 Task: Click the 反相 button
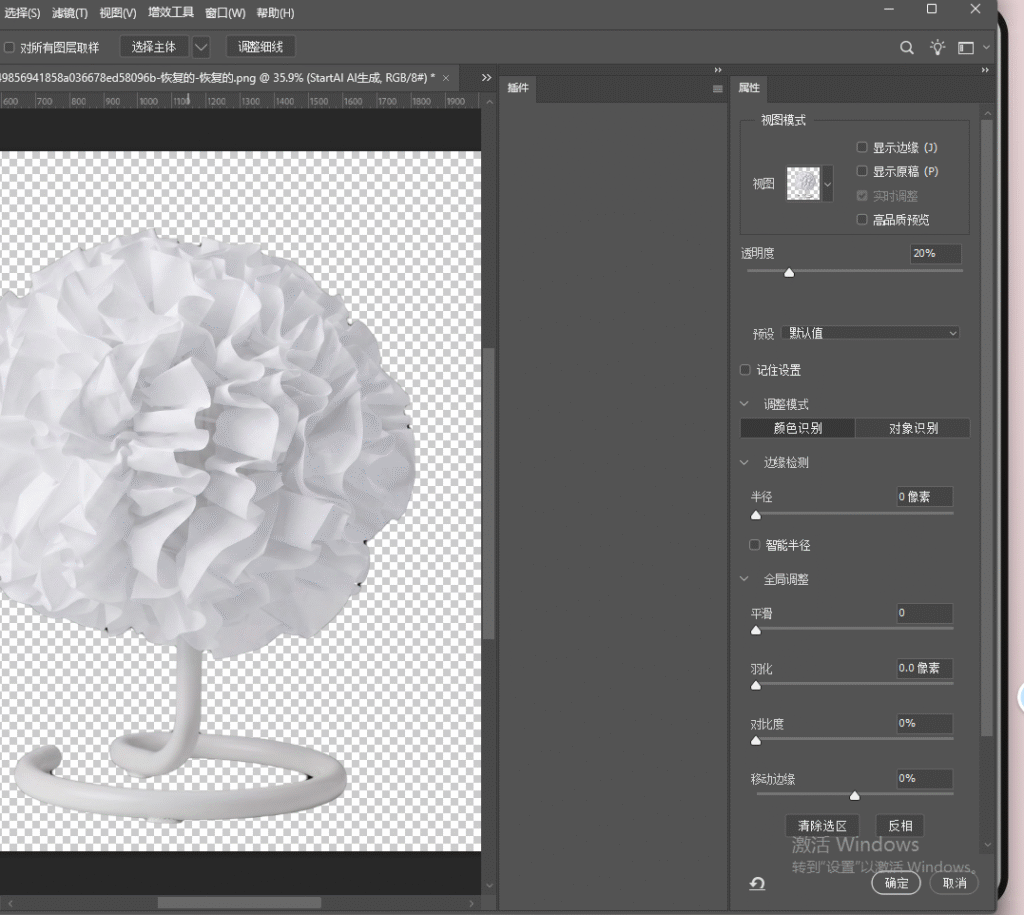click(x=900, y=826)
